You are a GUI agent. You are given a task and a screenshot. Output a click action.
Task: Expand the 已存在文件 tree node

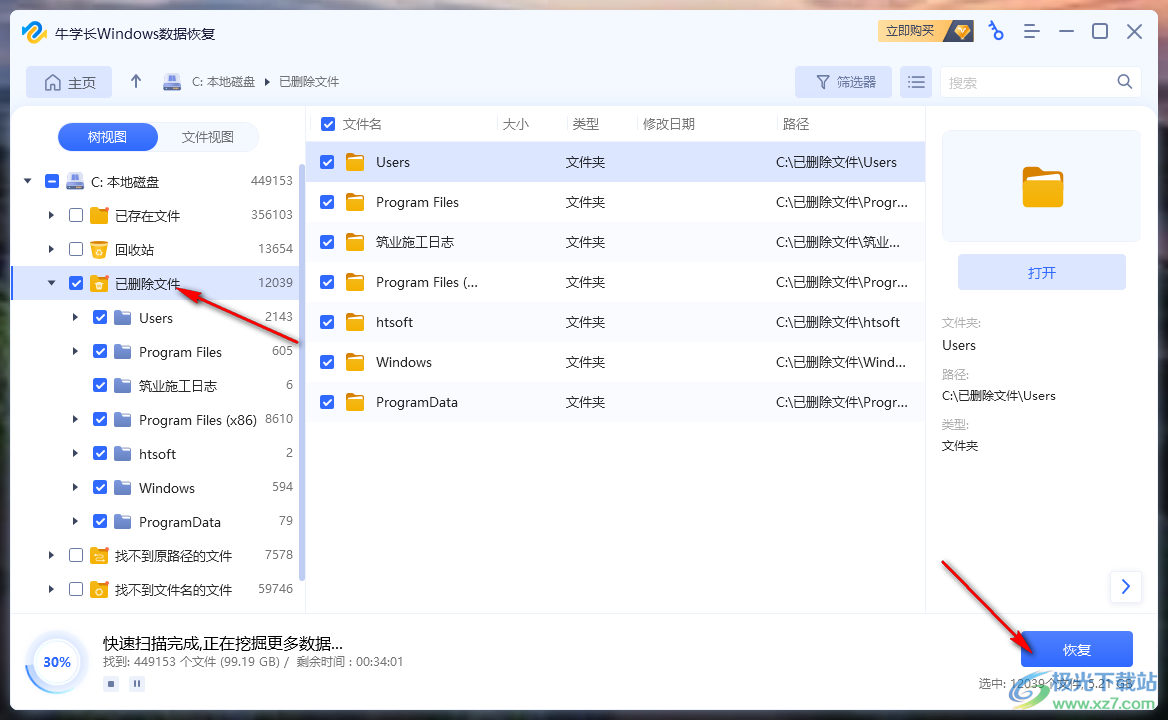(x=51, y=215)
